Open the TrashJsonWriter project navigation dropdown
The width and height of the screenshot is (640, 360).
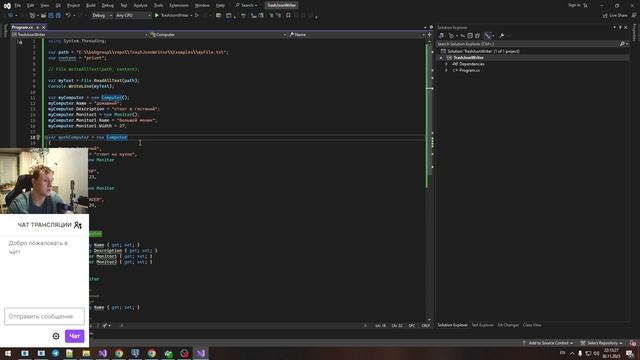[x=80, y=35]
